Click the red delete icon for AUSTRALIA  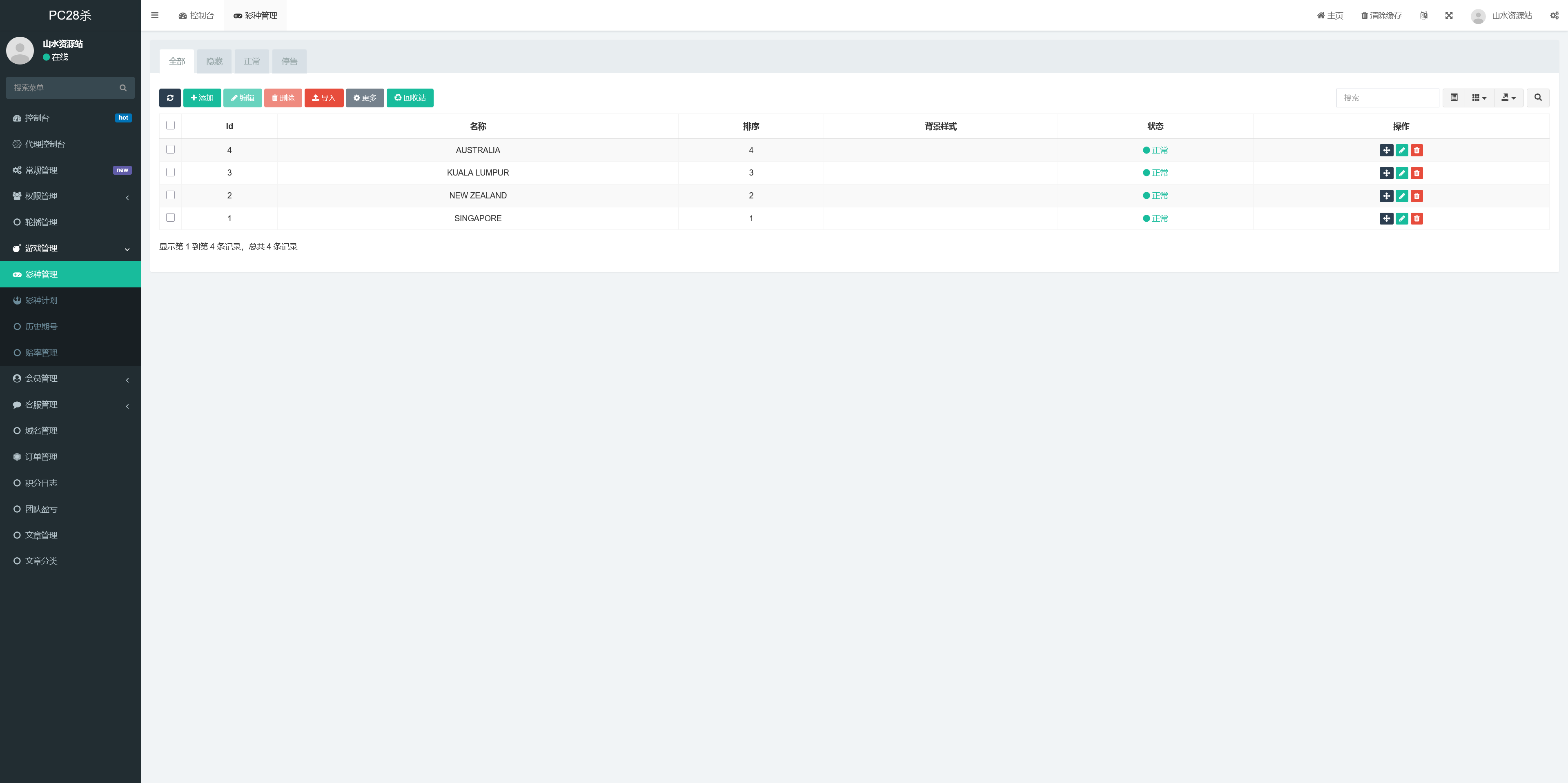coord(1417,150)
